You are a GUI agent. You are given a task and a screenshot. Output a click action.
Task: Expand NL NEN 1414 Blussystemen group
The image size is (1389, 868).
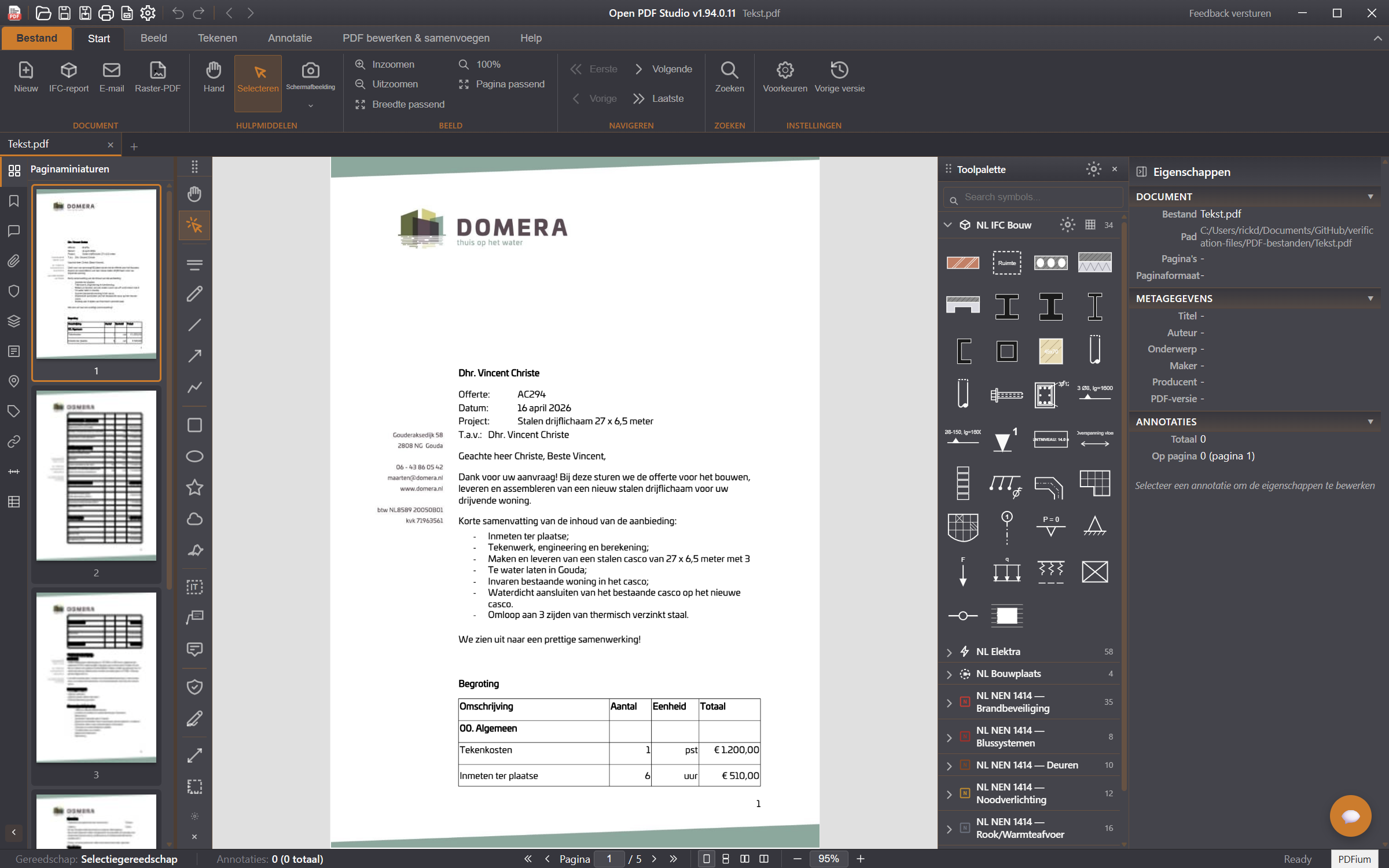949,737
